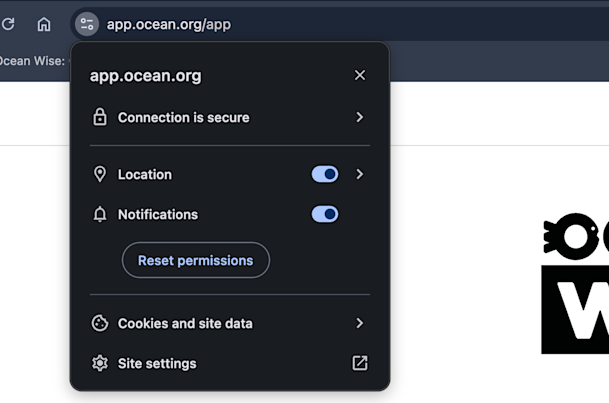Click the app.ocean.org popup title
This screenshot has height=403, width=609.
pos(146,76)
